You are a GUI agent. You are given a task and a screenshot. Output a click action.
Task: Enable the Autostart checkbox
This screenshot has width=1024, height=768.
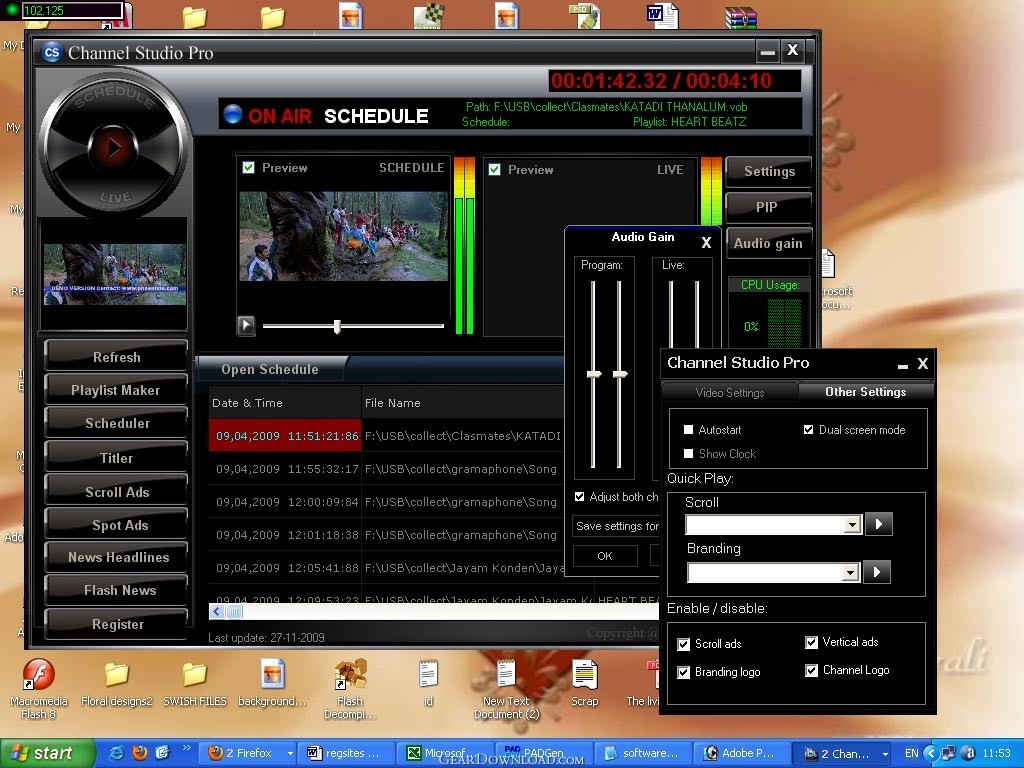point(688,430)
